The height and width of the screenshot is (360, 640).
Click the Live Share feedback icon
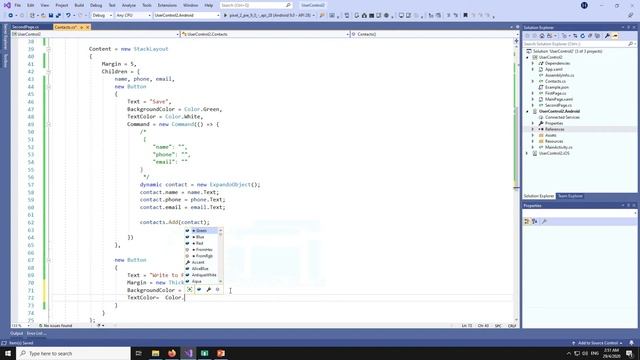[x=631, y=16]
